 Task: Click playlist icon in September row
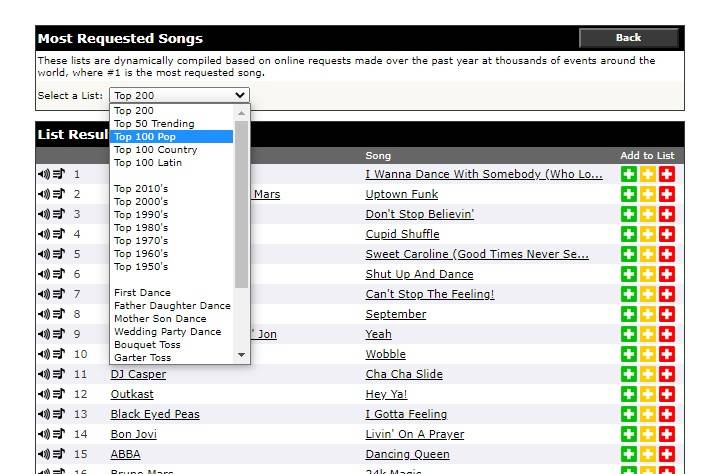[x=59, y=314]
